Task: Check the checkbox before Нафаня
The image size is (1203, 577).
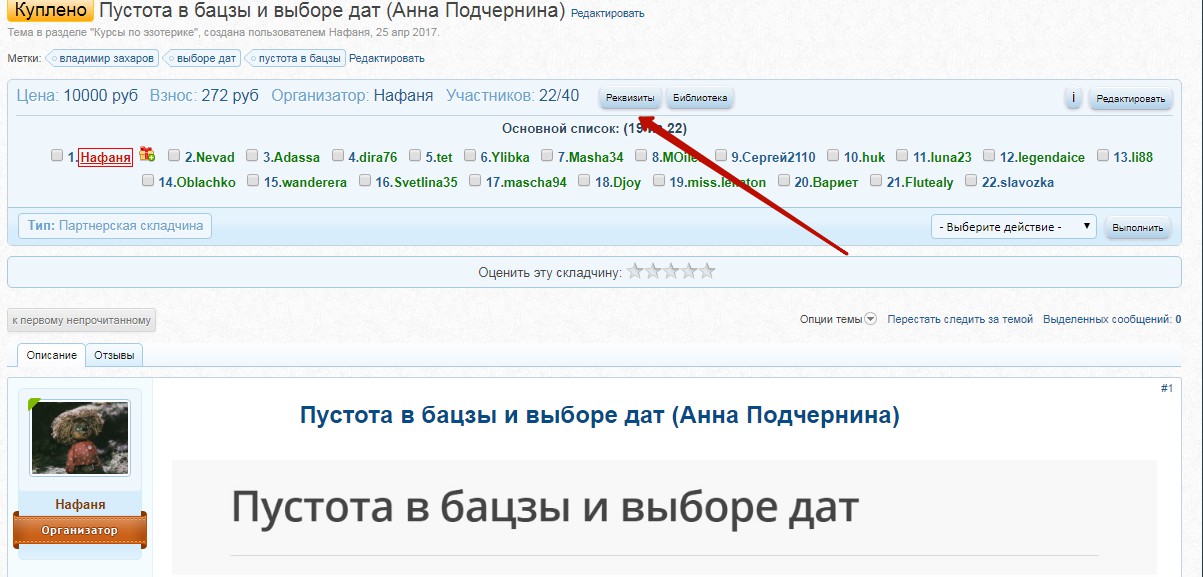Action: coord(57,156)
